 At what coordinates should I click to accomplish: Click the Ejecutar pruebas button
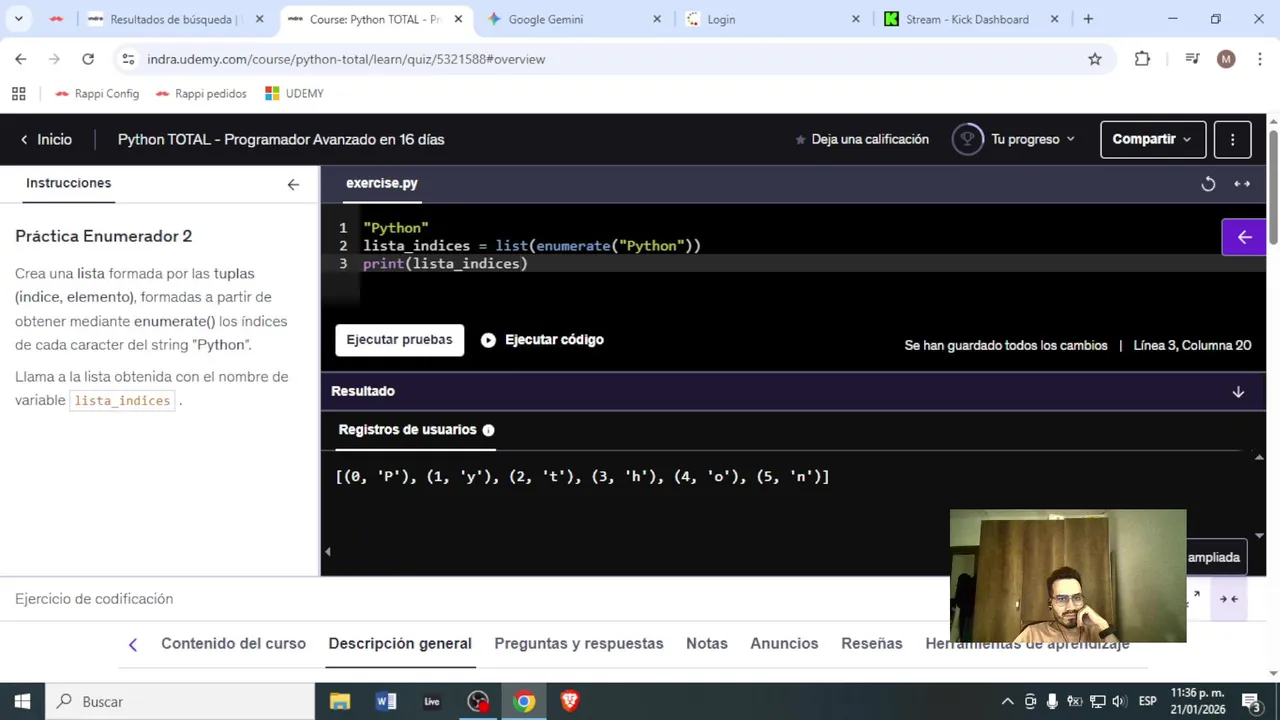click(399, 340)
